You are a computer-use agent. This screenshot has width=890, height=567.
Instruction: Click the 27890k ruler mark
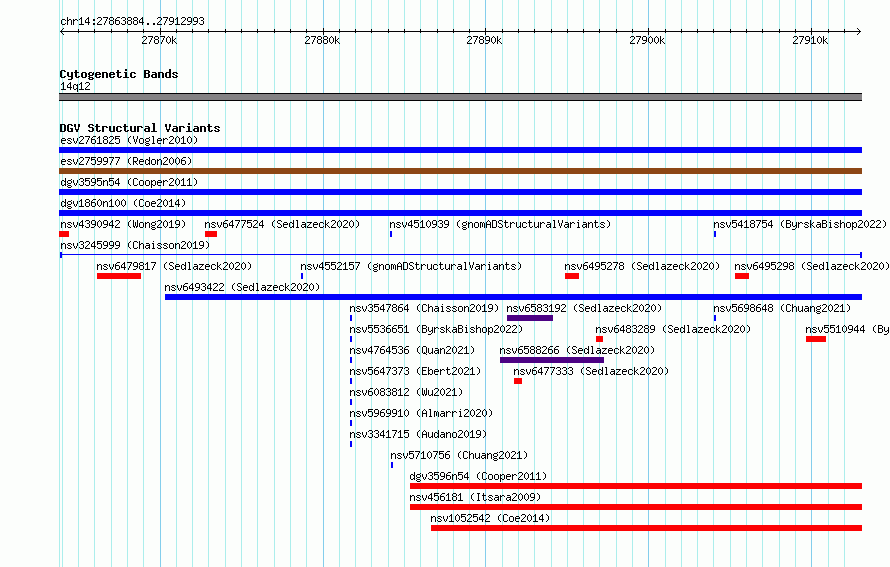[484, 40]
